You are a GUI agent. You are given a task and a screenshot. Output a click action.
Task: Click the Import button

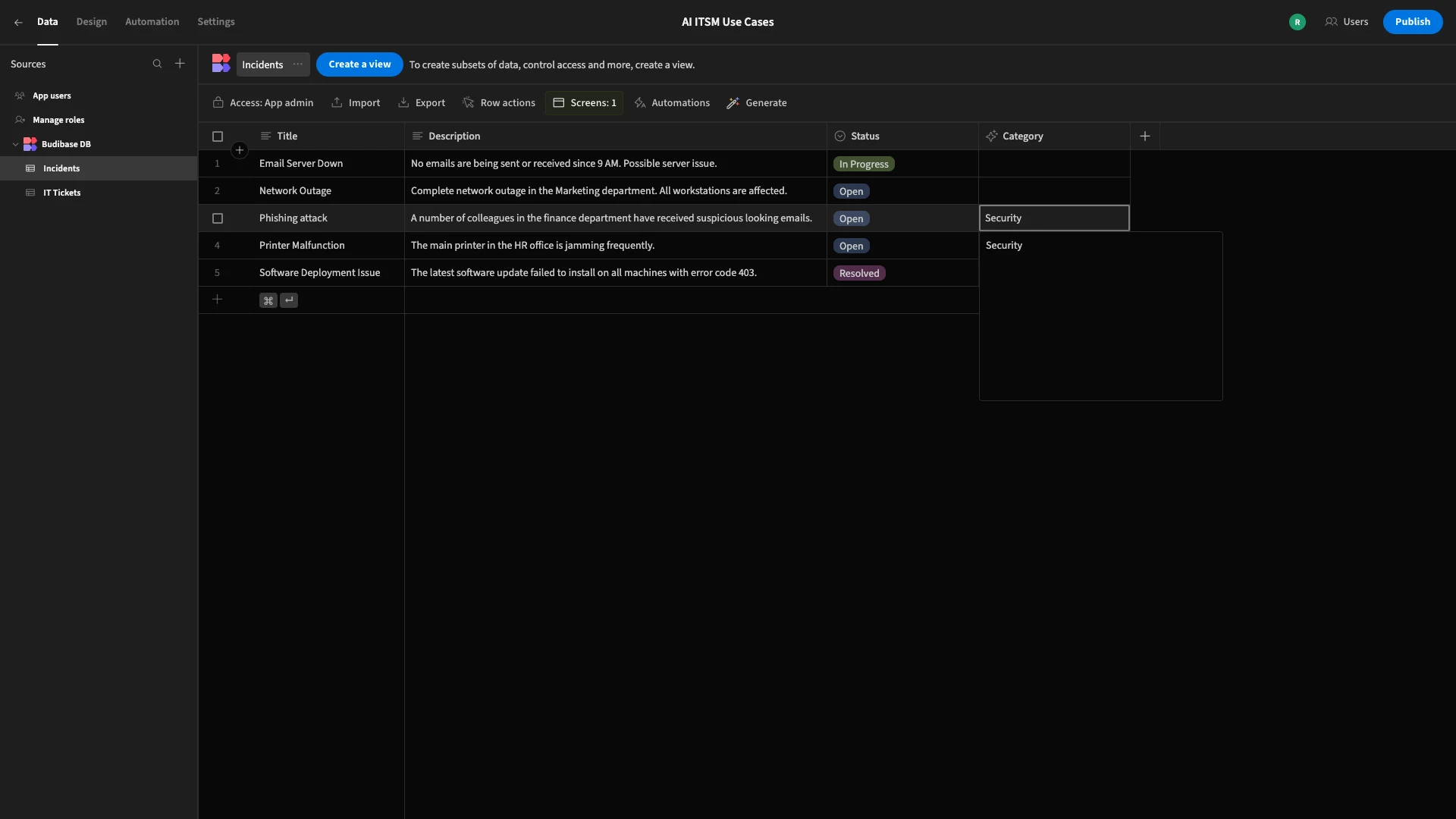pyautogui.click(x=356, y=103)
